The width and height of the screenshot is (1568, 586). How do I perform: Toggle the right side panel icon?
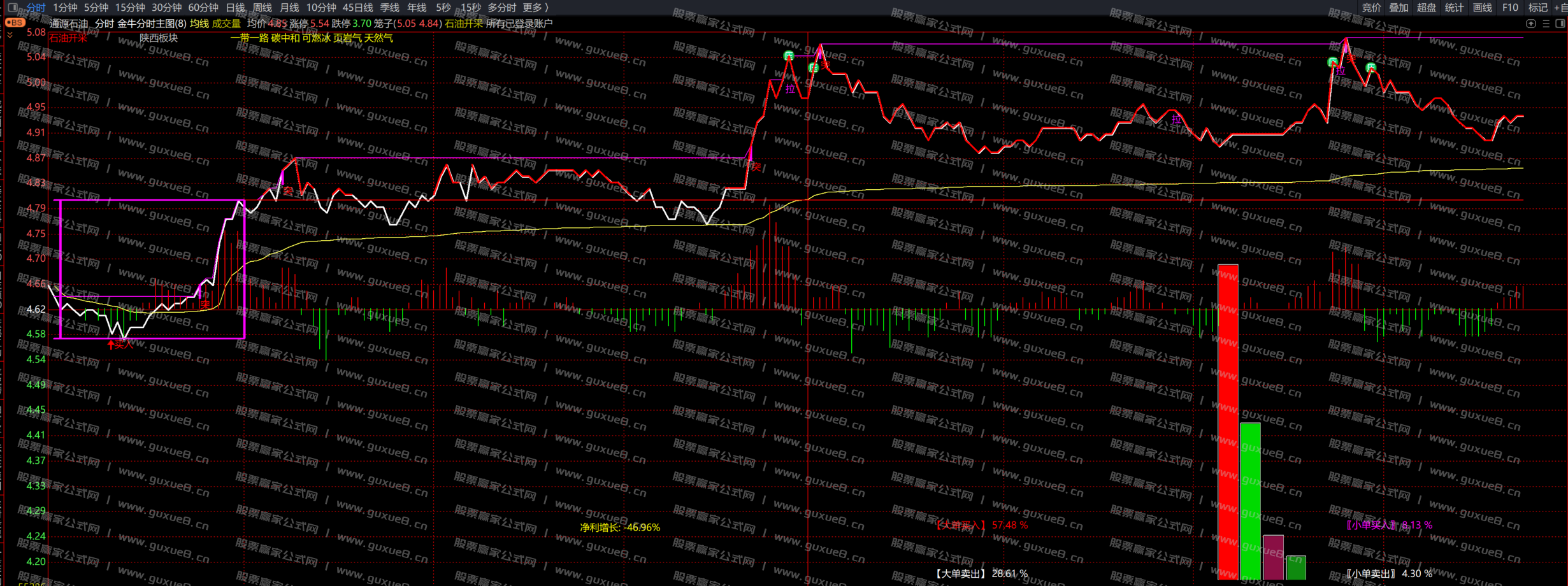[x=1560, y=24]
